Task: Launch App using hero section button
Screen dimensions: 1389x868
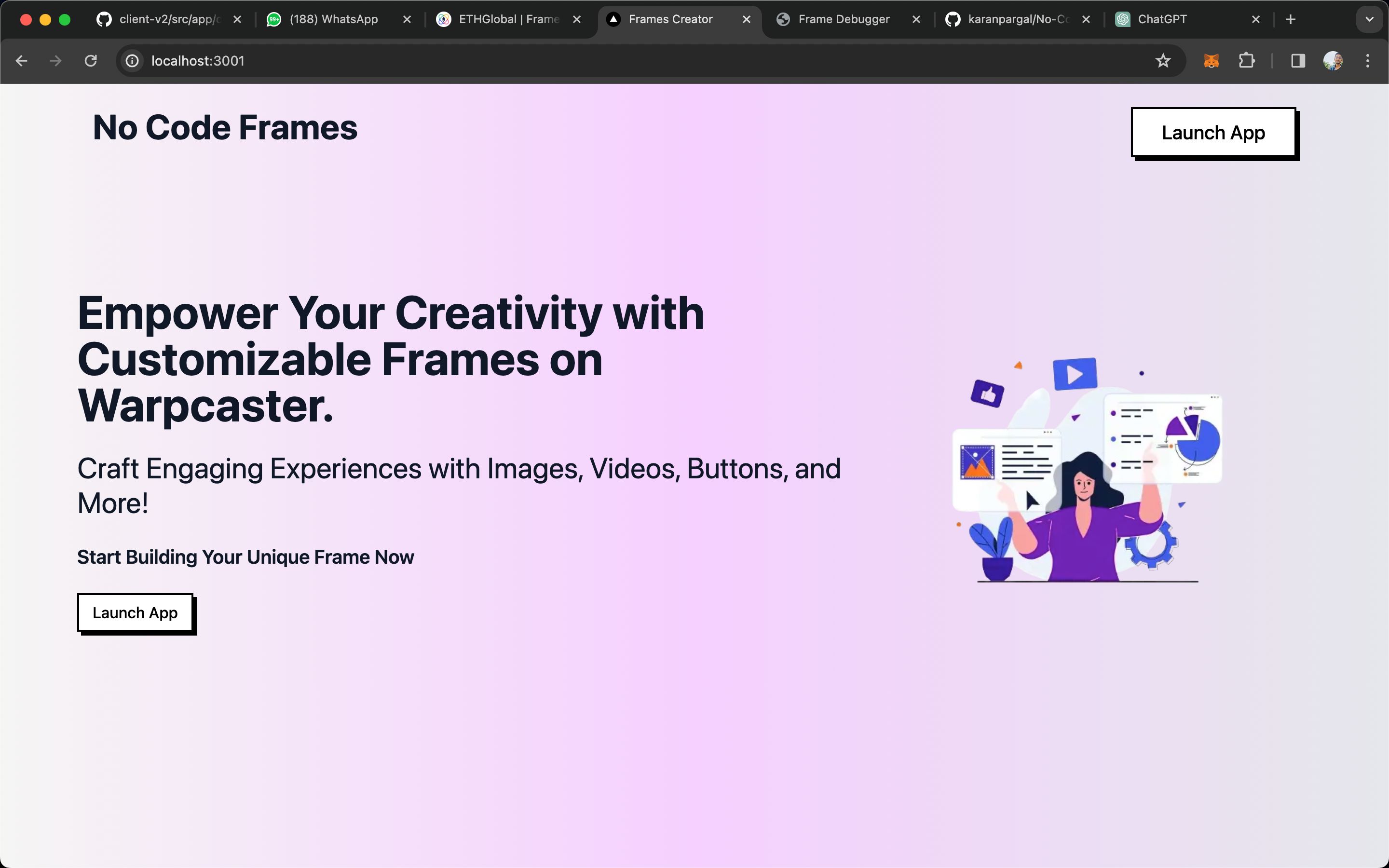Action: [135, 612]
